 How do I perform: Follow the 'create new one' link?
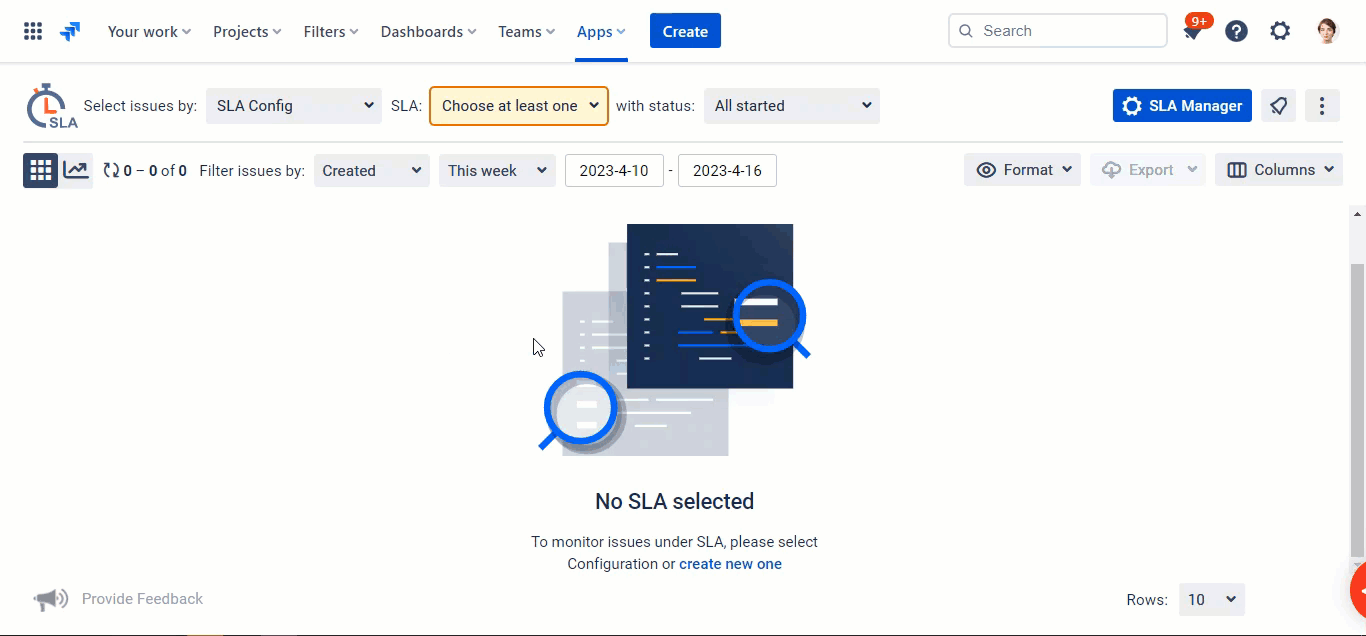tap(730, 564)
